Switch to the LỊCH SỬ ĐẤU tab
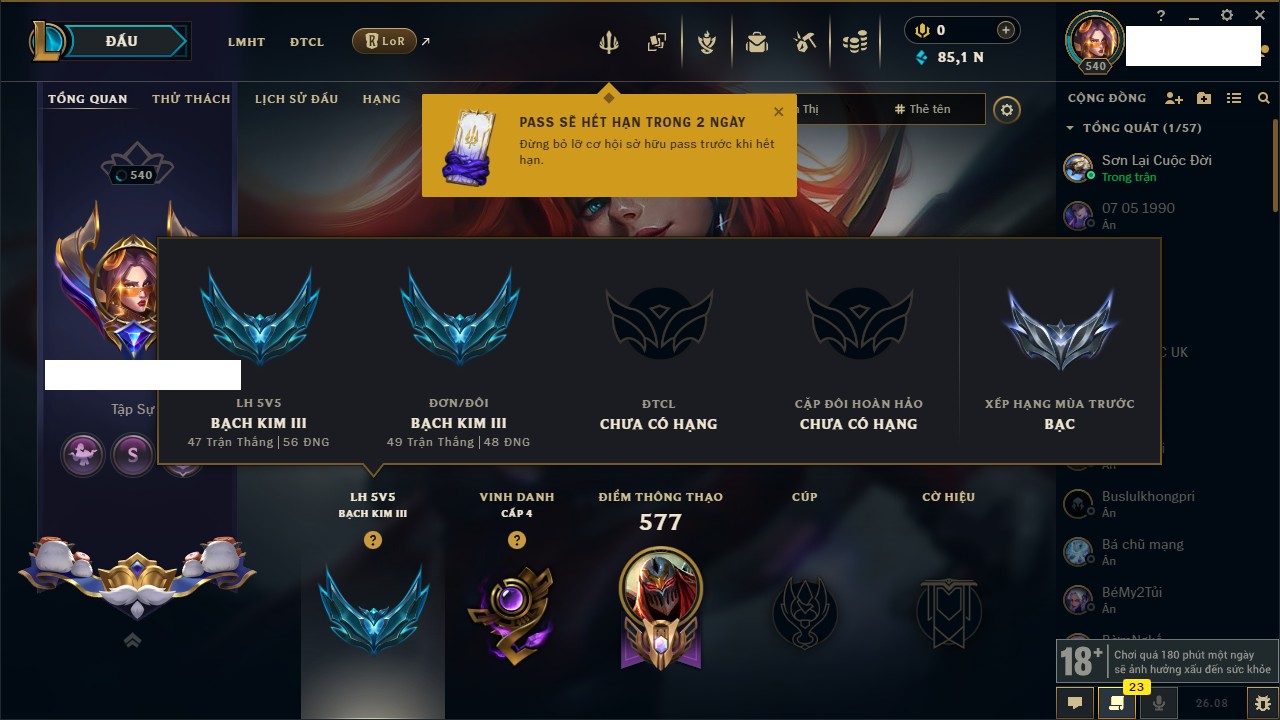The height and width of the screenshot is (720, 1280). pyautogui.click(x=296, y=99)
